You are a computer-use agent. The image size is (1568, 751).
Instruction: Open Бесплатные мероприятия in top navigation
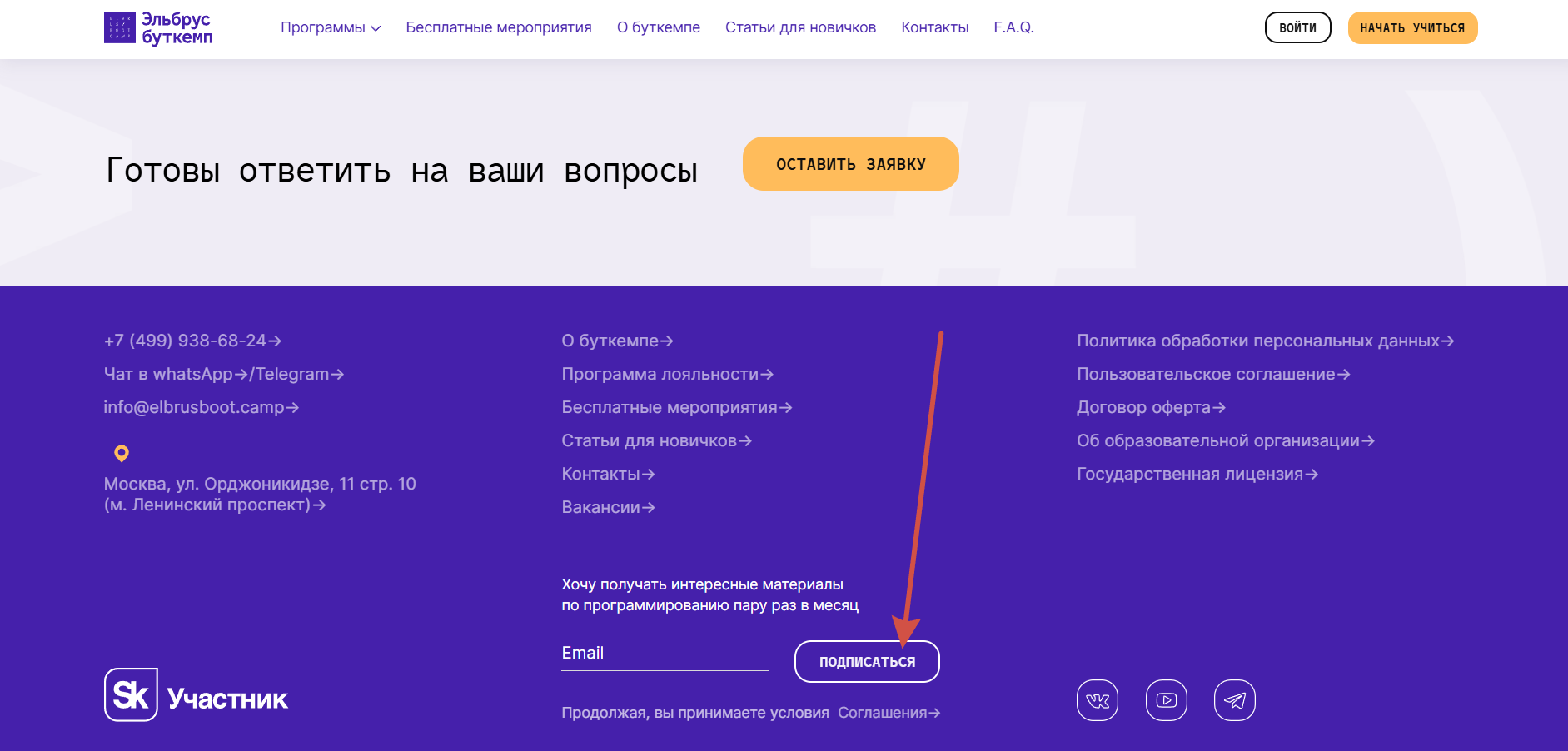pos(499,27)
